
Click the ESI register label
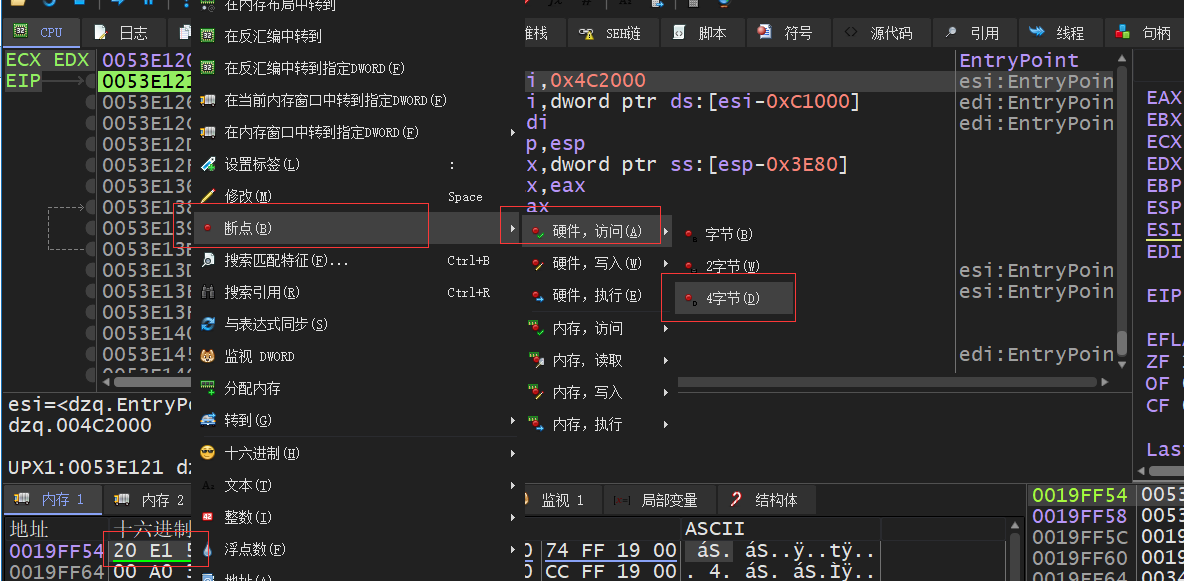(x=1163, y=229)
